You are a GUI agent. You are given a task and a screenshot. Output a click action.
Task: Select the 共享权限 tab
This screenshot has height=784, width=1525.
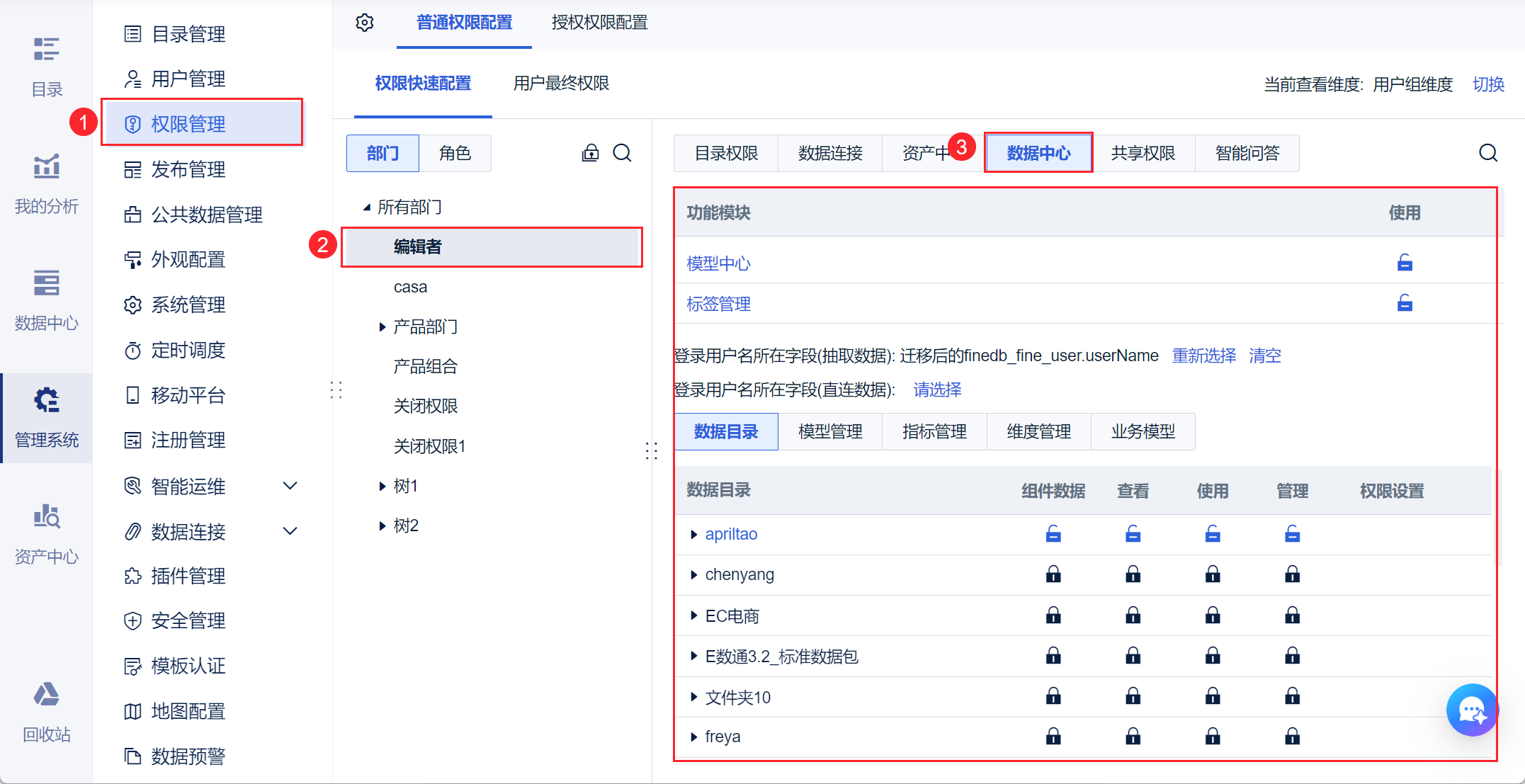[x=1143, y=153]
